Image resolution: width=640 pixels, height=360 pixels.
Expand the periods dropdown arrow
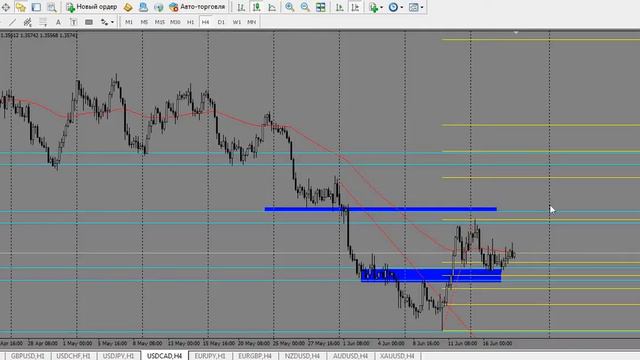point(402,7)
